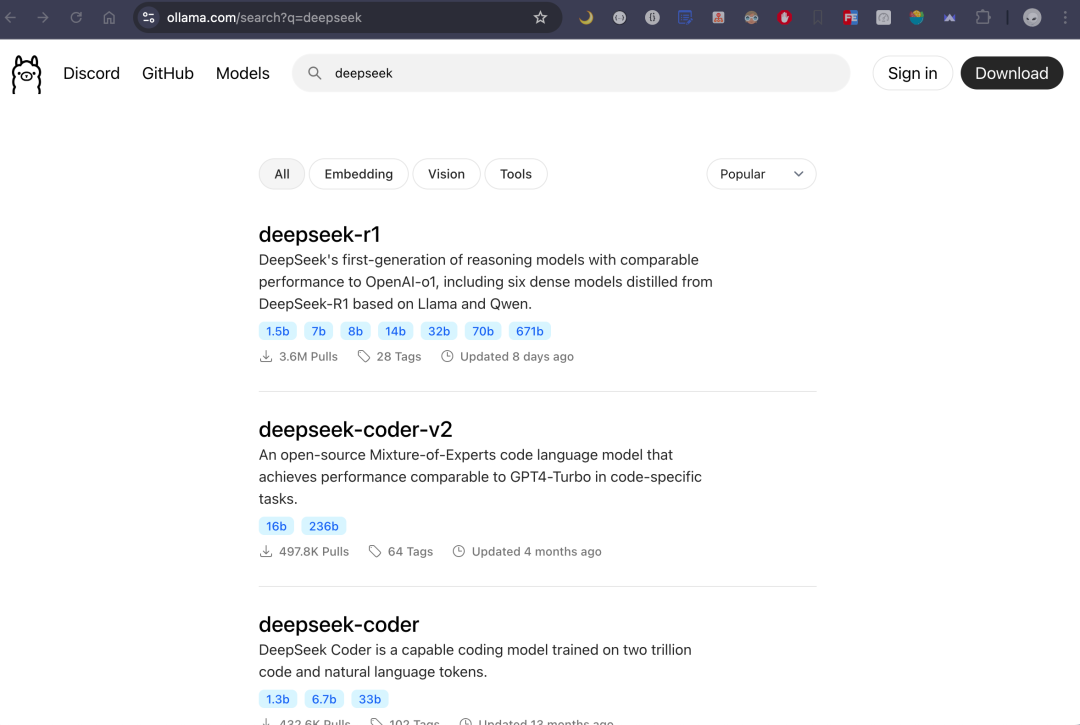This screenshot has height=725, width=1080.
Task: Click the crescent moon extension icon
Action: click(x=586, y=18)
